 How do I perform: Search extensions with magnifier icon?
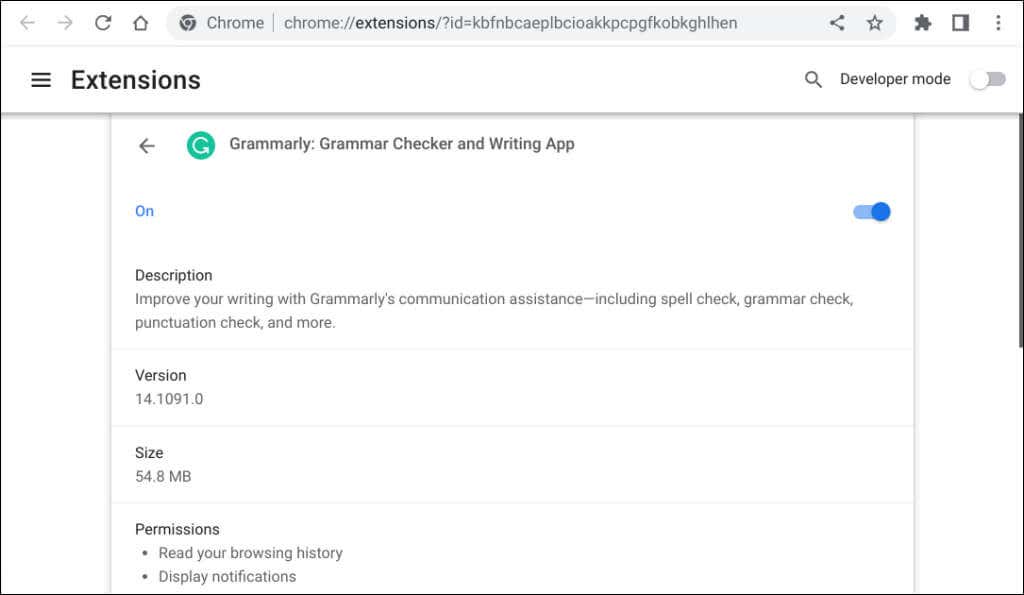[x=813, y=80]
